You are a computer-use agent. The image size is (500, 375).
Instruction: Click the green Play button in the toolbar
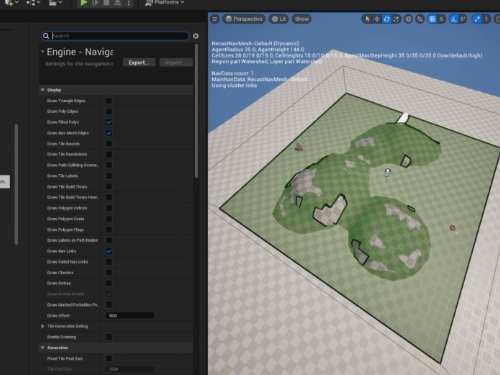pyautogui.click(x=84, y=3)
